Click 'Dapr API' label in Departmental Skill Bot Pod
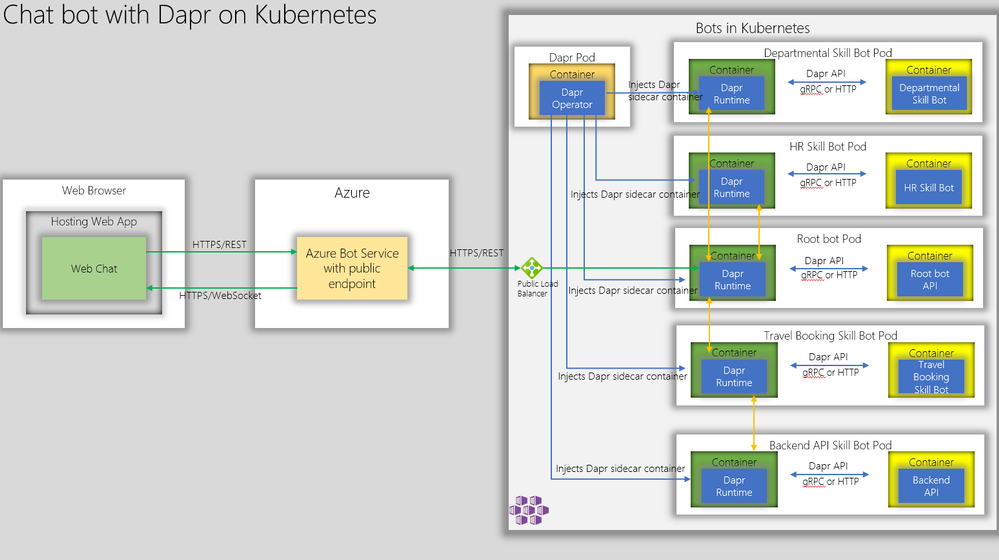Image resolution: width=999 pixels, height=560 pixels. pos(826,73)
